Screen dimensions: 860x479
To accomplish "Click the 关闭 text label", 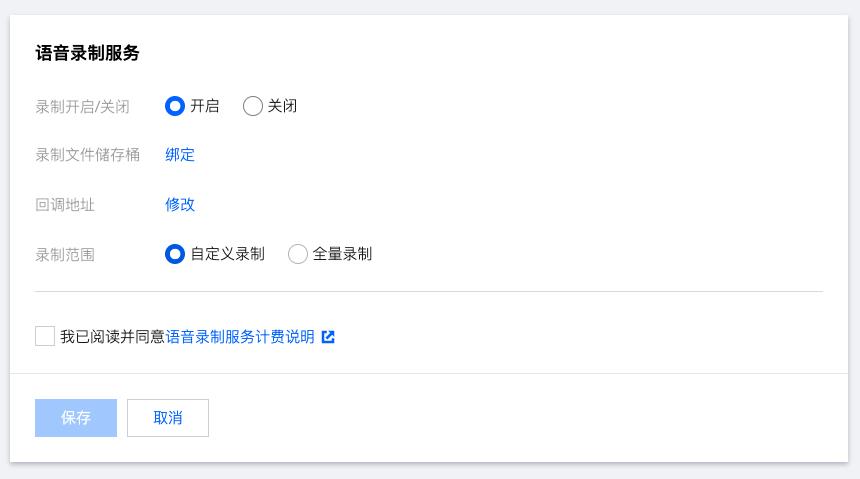I will [282, 106].
